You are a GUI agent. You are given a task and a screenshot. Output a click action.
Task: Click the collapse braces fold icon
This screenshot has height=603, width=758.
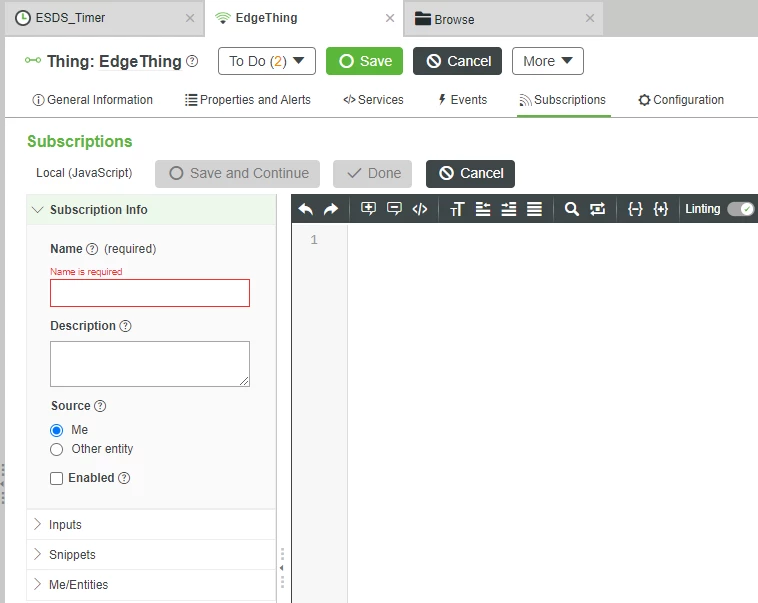(635, 209)
